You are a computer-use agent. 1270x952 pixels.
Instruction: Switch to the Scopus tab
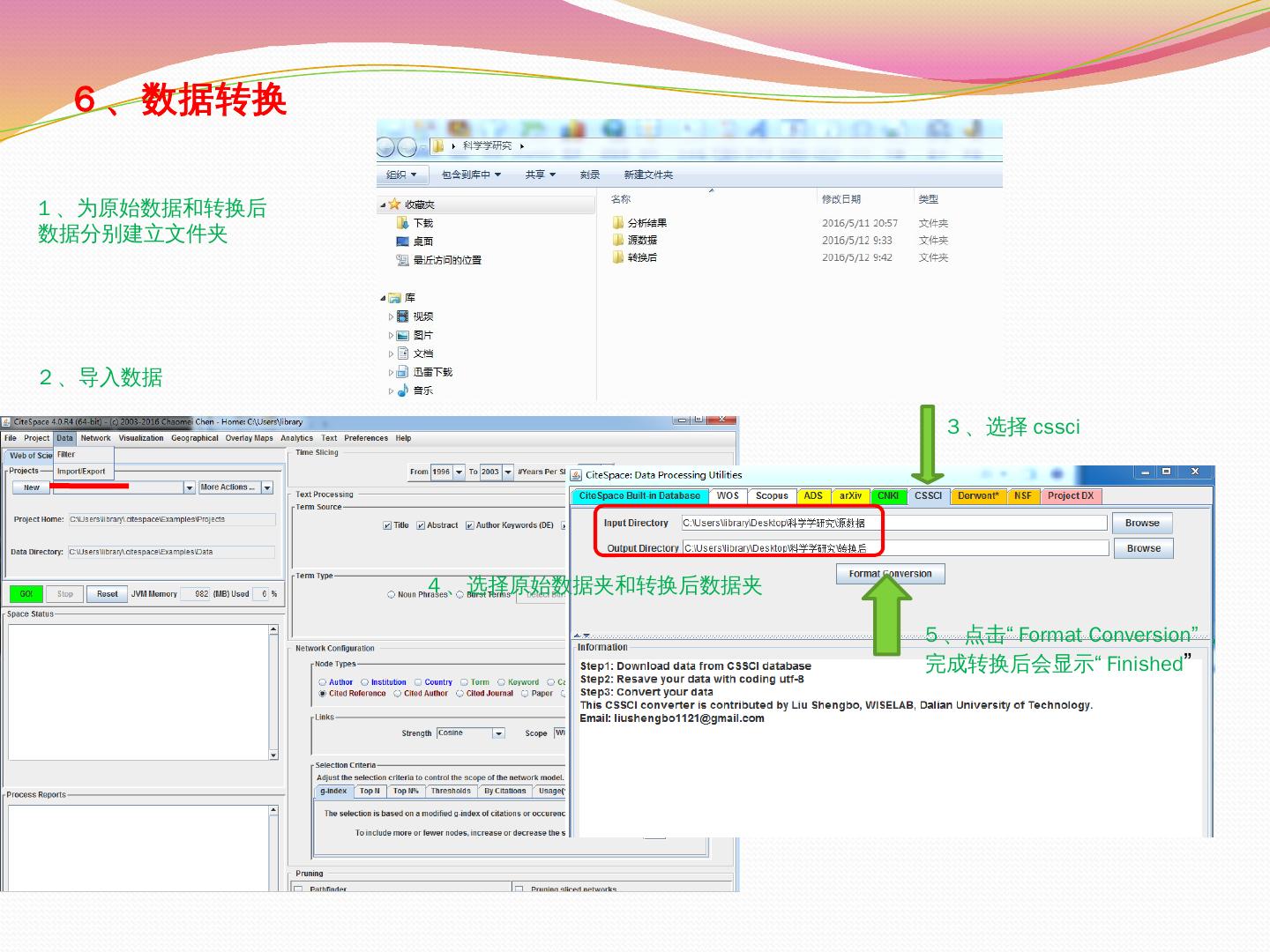[x=772, y=496]
